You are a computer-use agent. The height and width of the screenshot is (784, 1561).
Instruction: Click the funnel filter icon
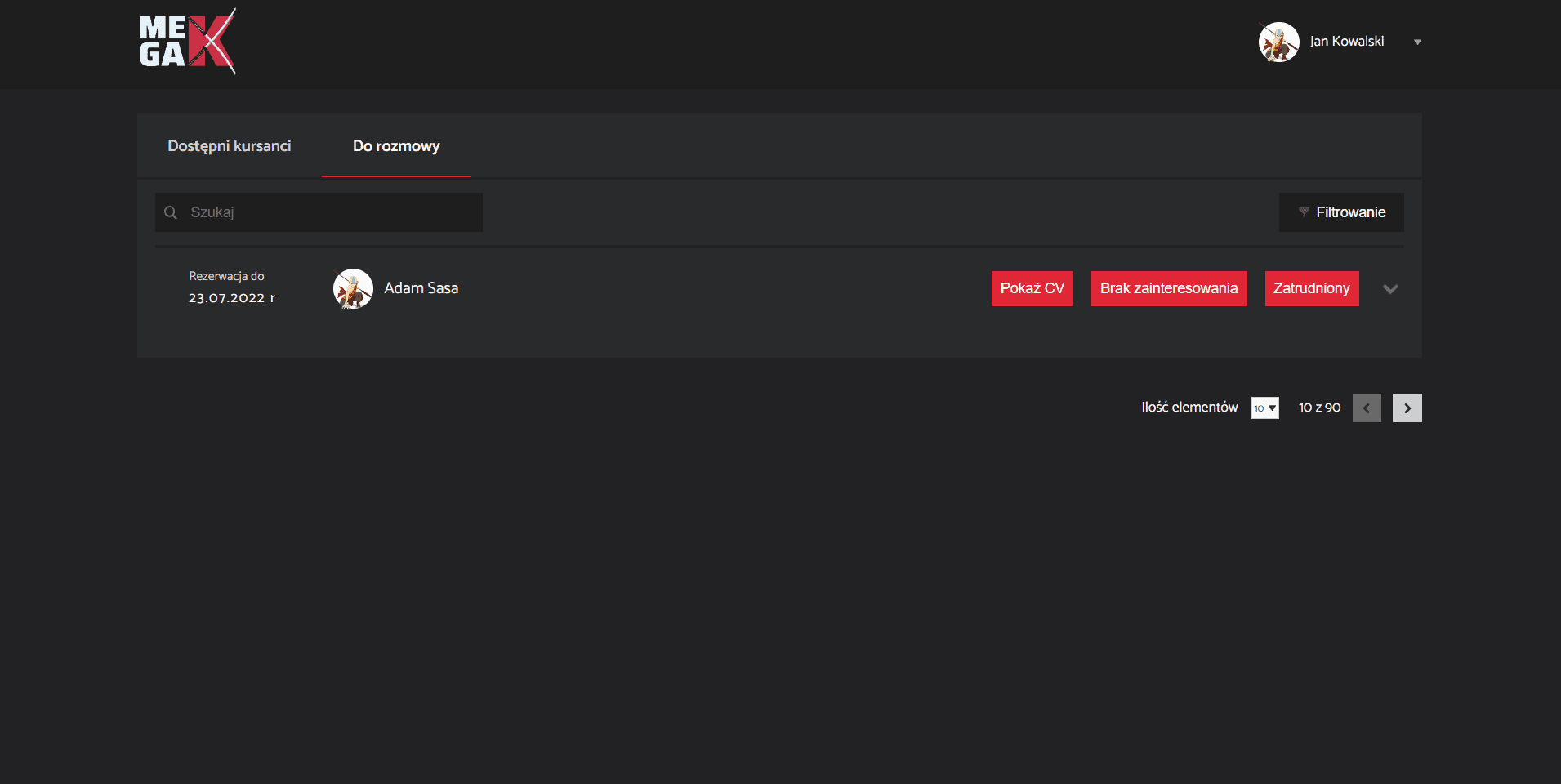[1303, 212]
